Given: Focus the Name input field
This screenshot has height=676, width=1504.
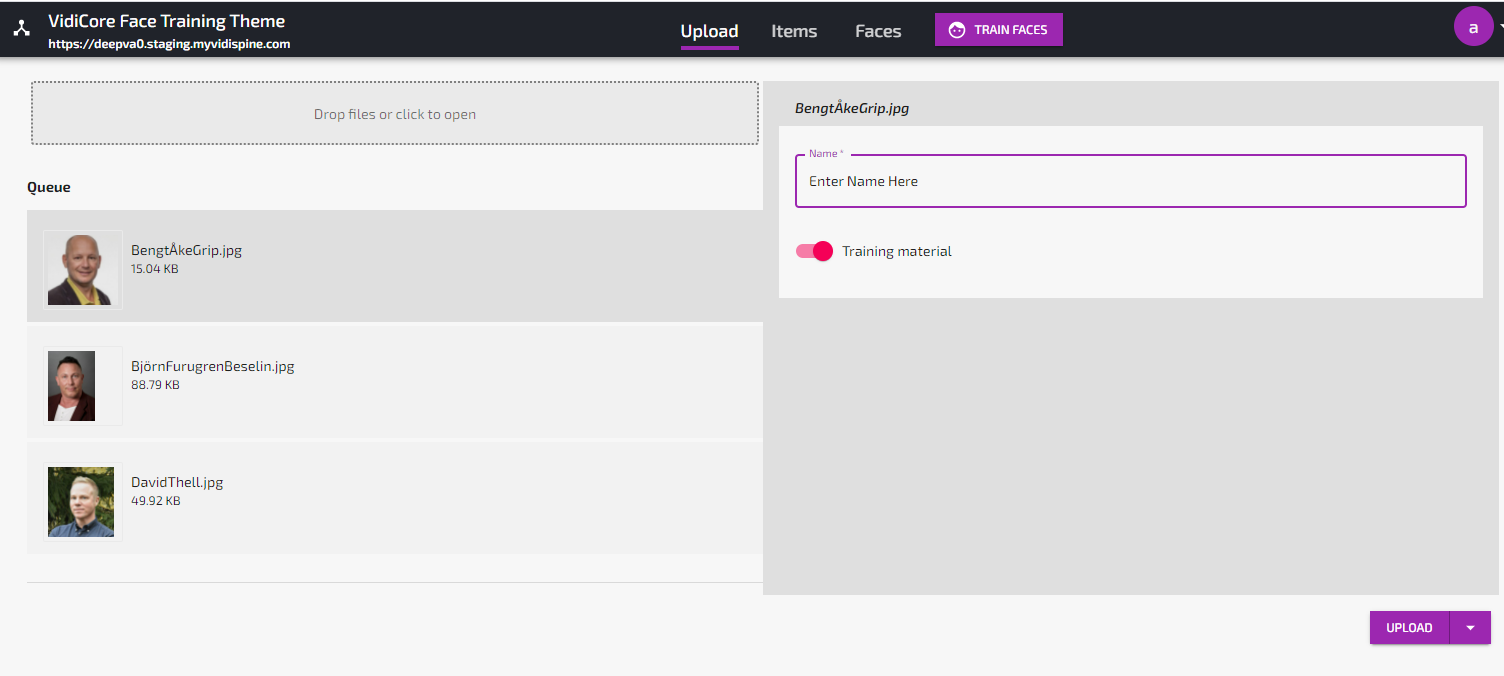Looking at the screenshot, I should [x=1130, y=182].
